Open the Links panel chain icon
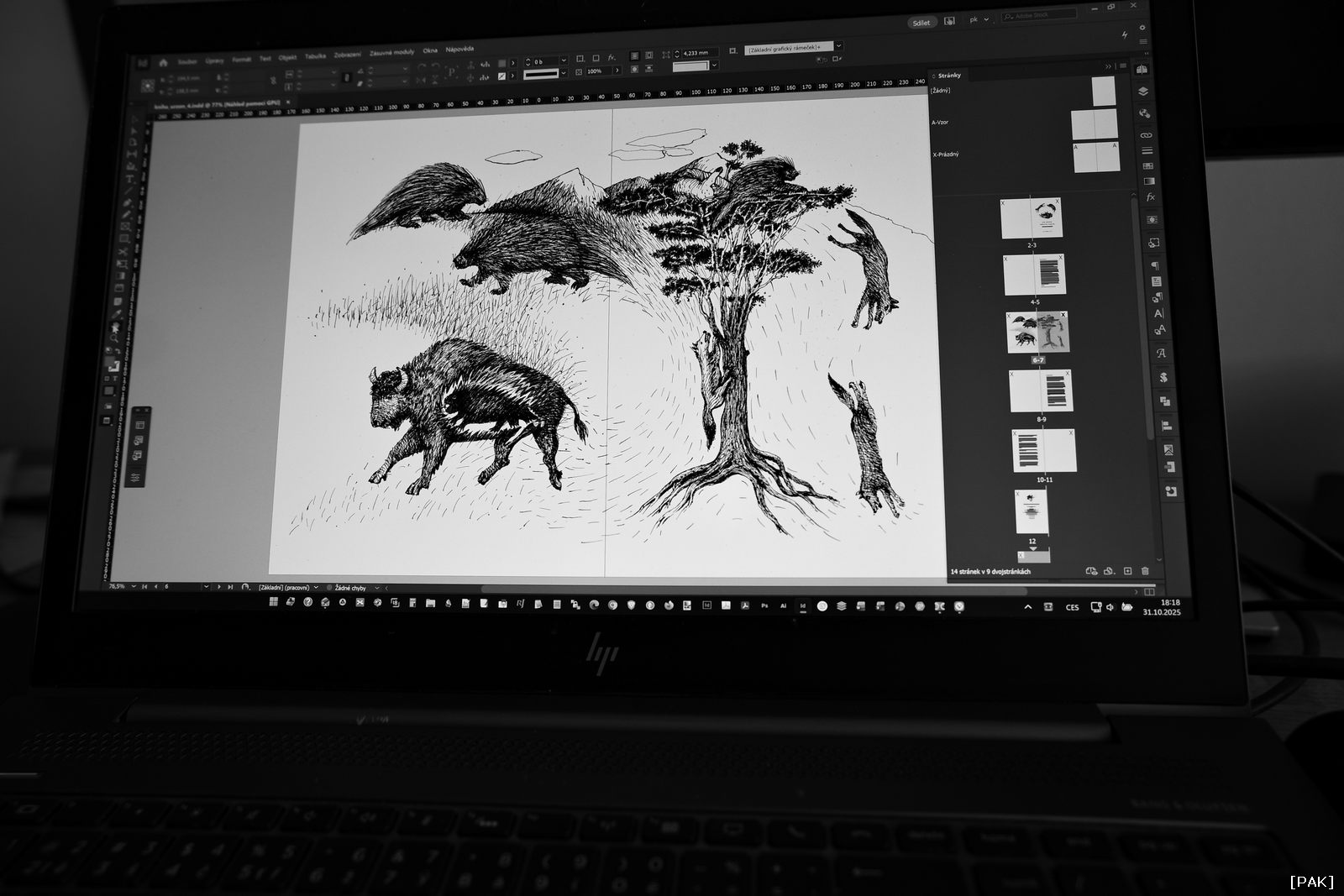The height and width of the screenshot is (896, 1344). pos(1146,134)
